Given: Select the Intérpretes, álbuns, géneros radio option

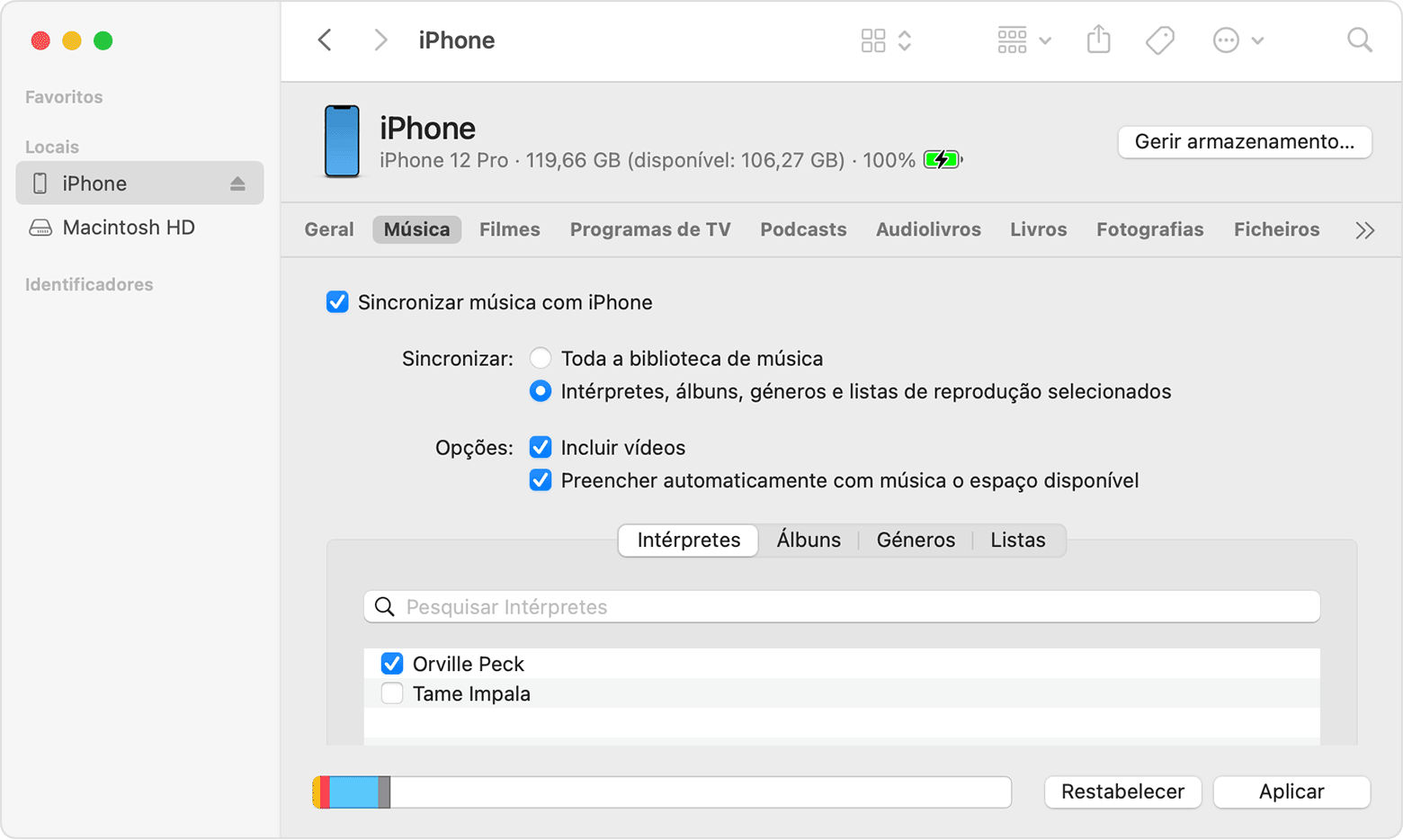Looking at the screenshot, I should click(541, 391).
